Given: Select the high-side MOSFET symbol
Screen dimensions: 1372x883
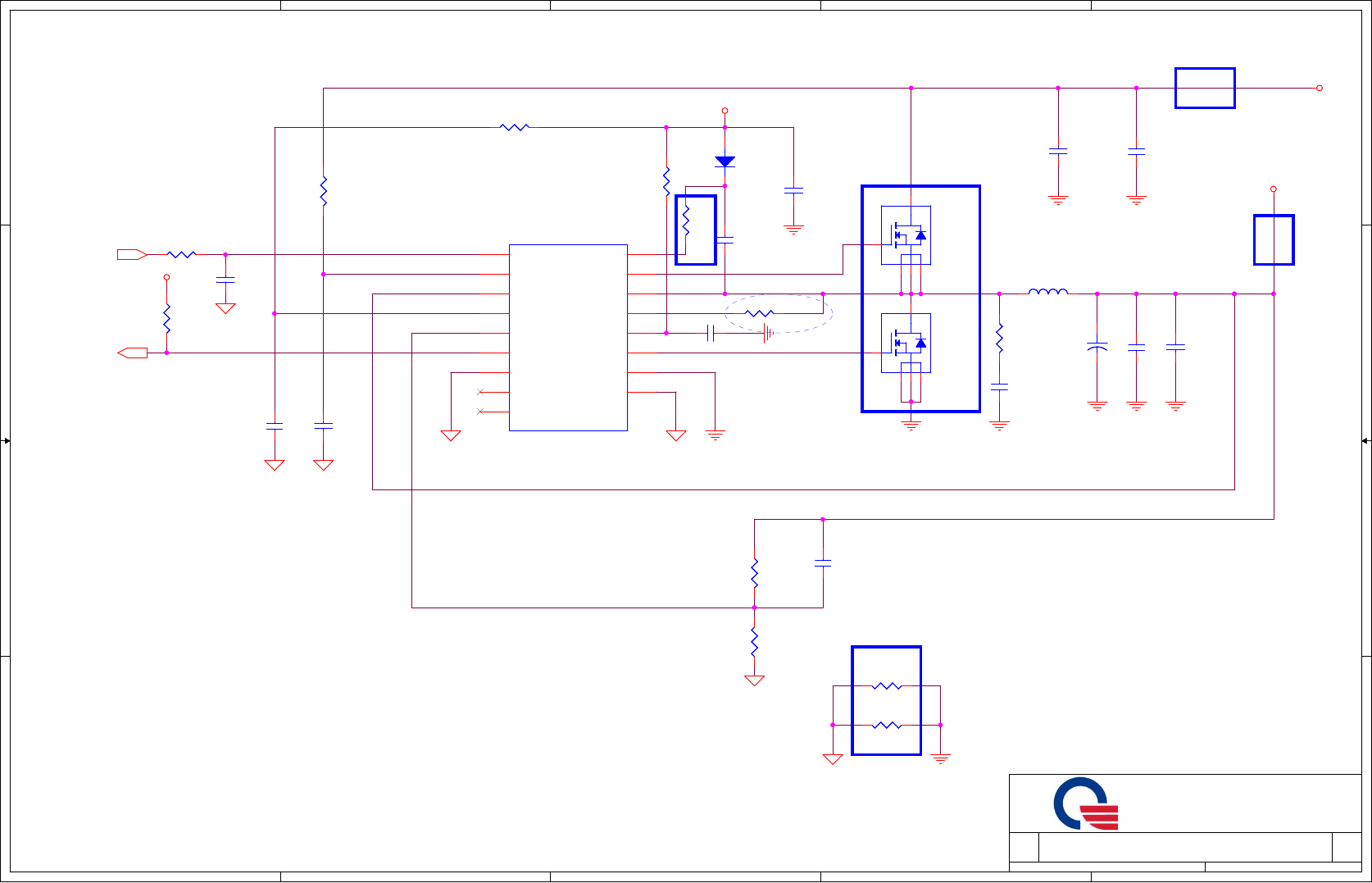Looking at the screenshot, I should click(x=906, y=235).
